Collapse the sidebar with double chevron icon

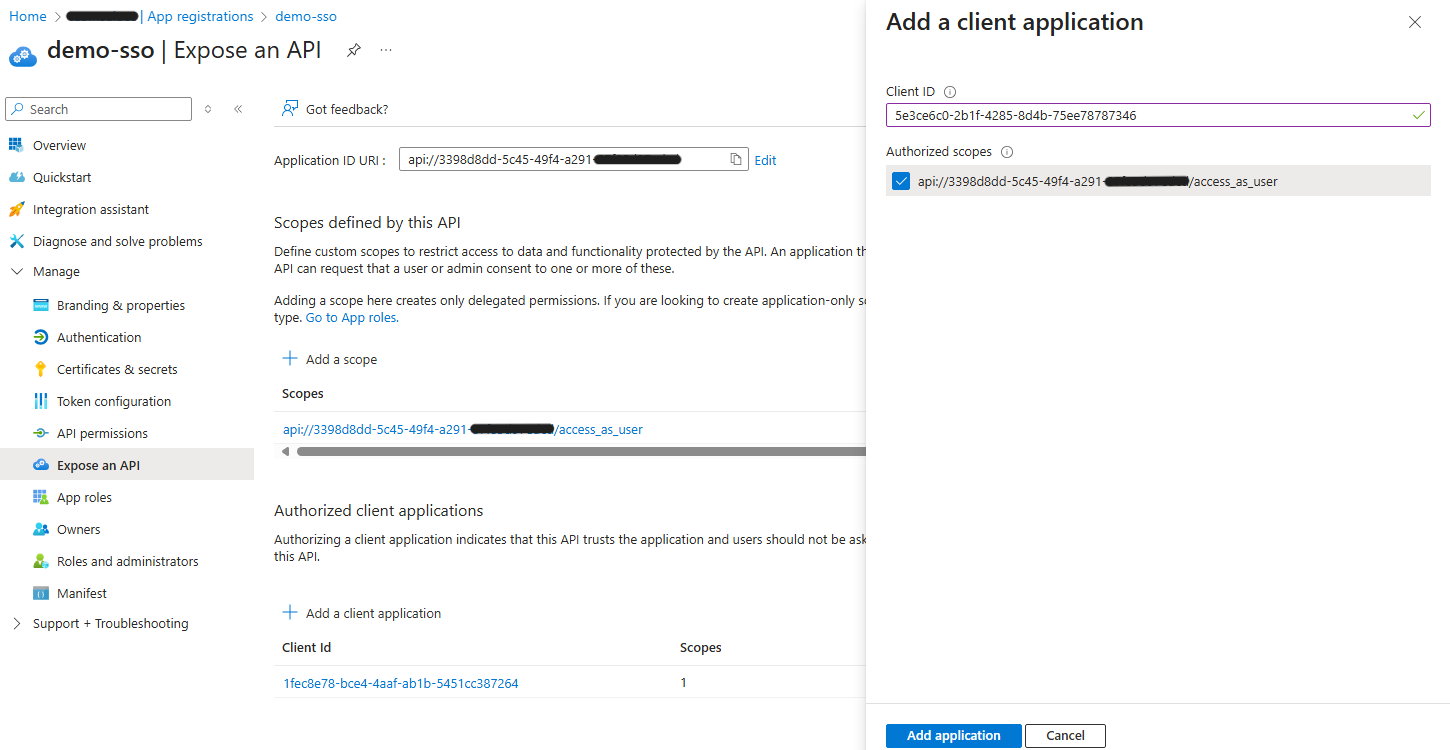[238, 109]
